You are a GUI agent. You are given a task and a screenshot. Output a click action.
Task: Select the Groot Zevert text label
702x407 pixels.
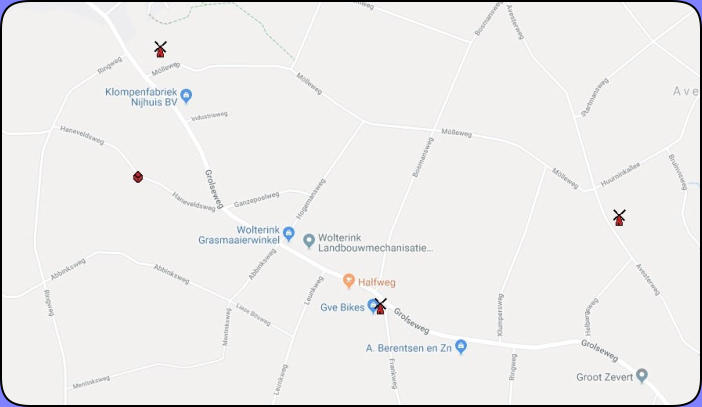tap(604, 377)
